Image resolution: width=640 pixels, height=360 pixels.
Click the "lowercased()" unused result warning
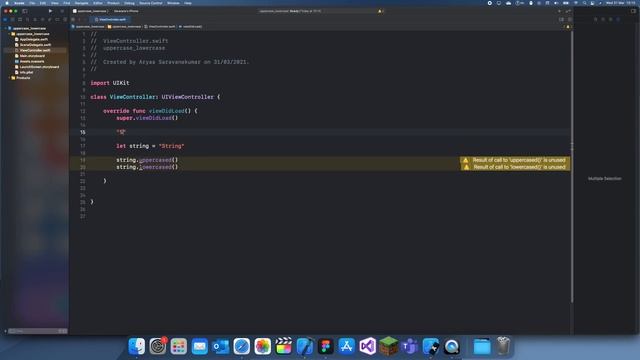tap(515, 167)
